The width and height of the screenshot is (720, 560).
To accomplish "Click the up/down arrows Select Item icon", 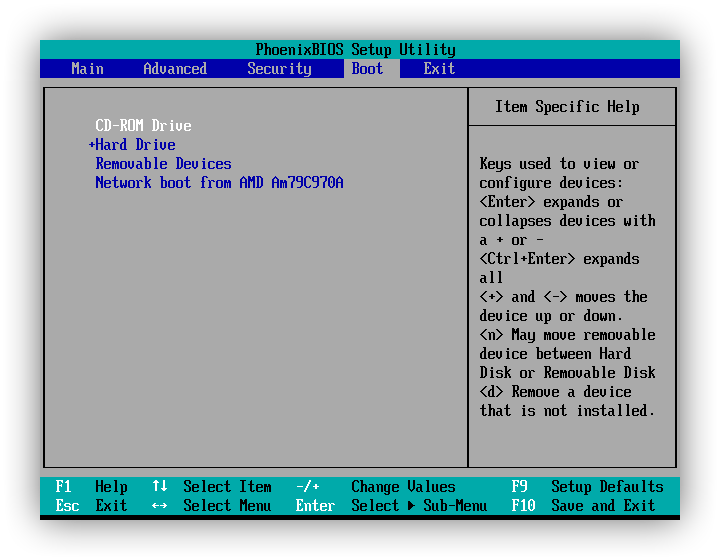I will click(x=159, y=487).
